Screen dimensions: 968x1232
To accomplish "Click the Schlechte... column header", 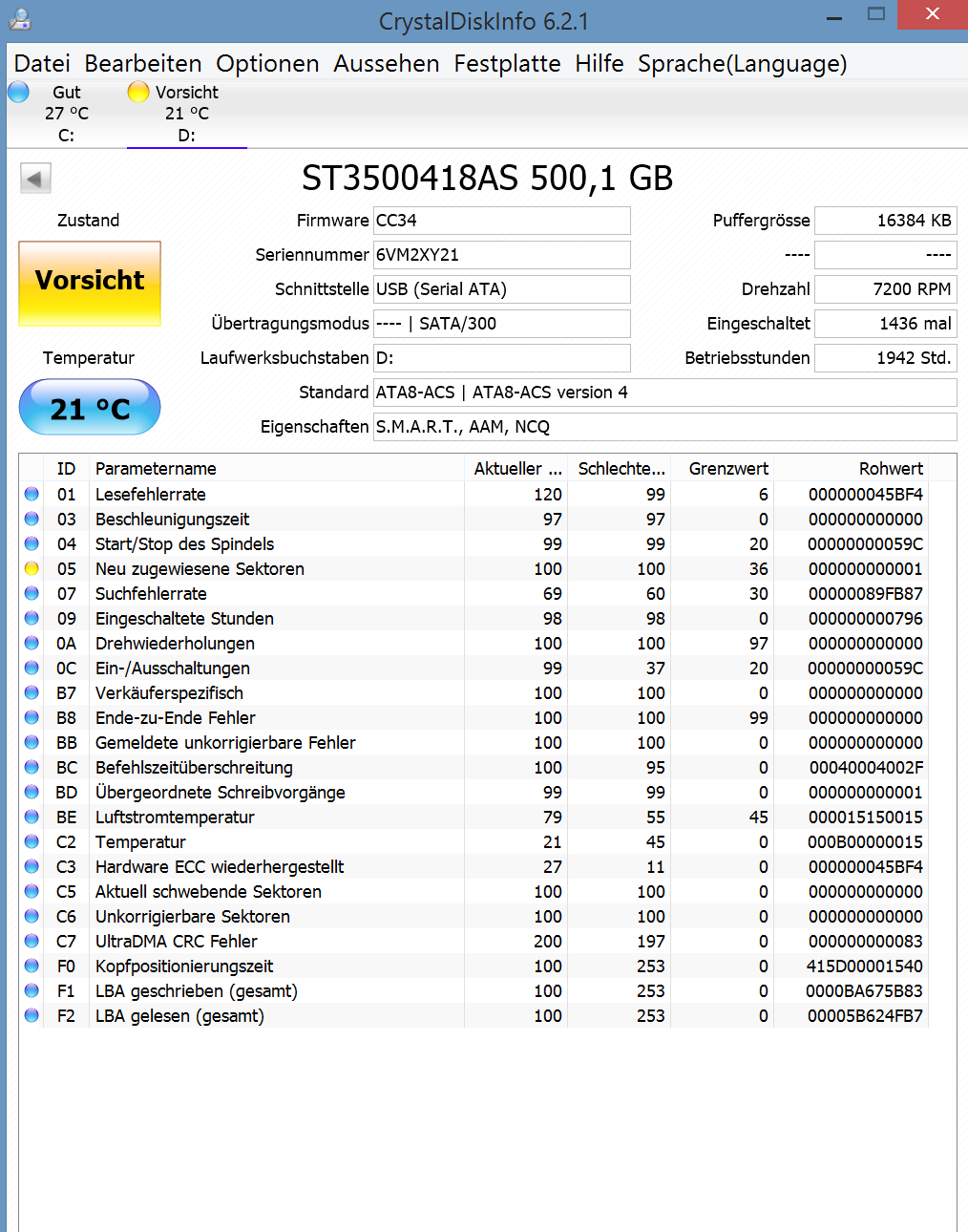I will 619,468.
